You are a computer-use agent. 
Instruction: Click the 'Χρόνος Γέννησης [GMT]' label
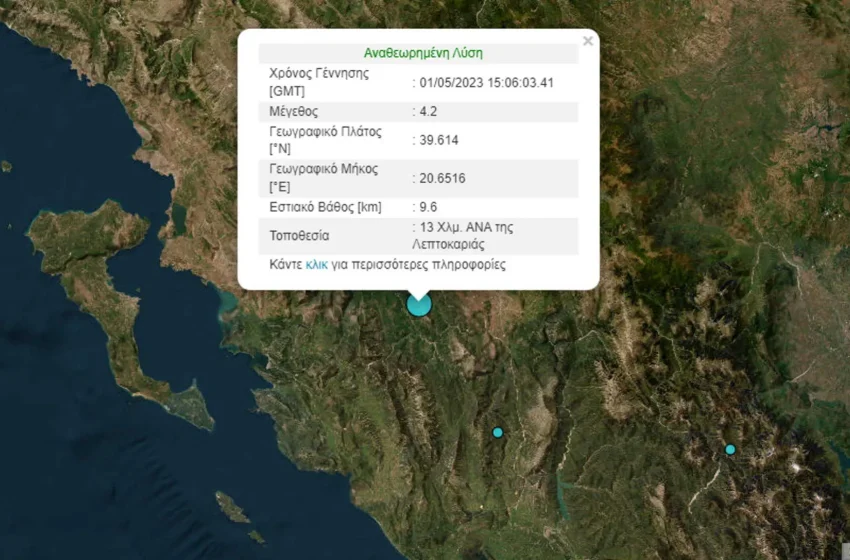point(319,81)
